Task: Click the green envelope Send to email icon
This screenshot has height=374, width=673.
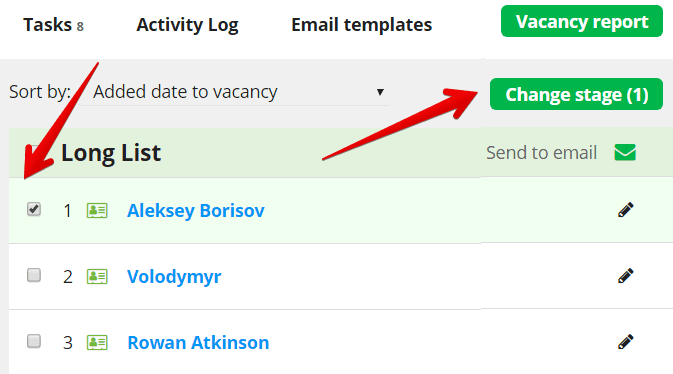Action: (625, 152)
